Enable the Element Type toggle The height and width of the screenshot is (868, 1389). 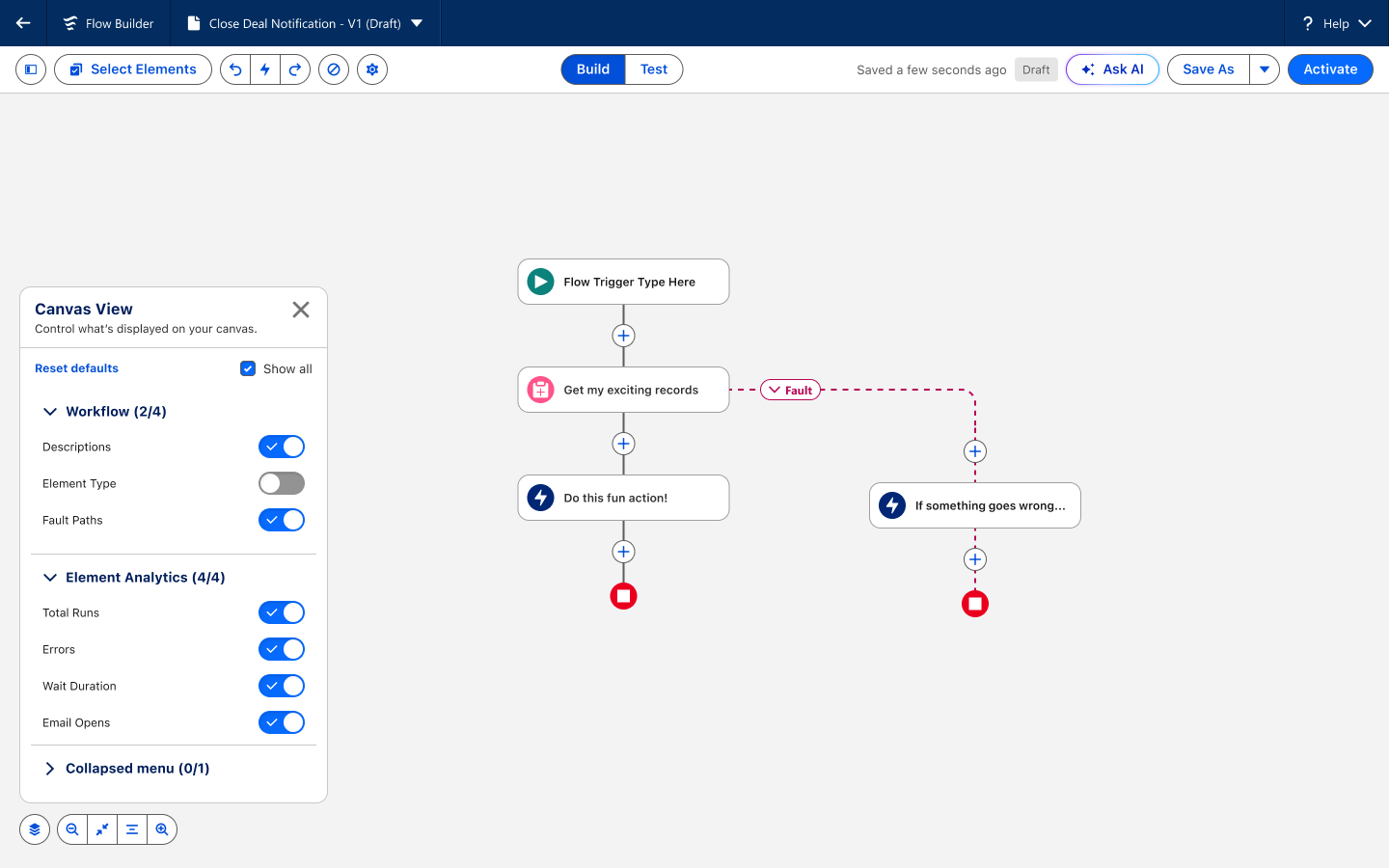point(282,483)
